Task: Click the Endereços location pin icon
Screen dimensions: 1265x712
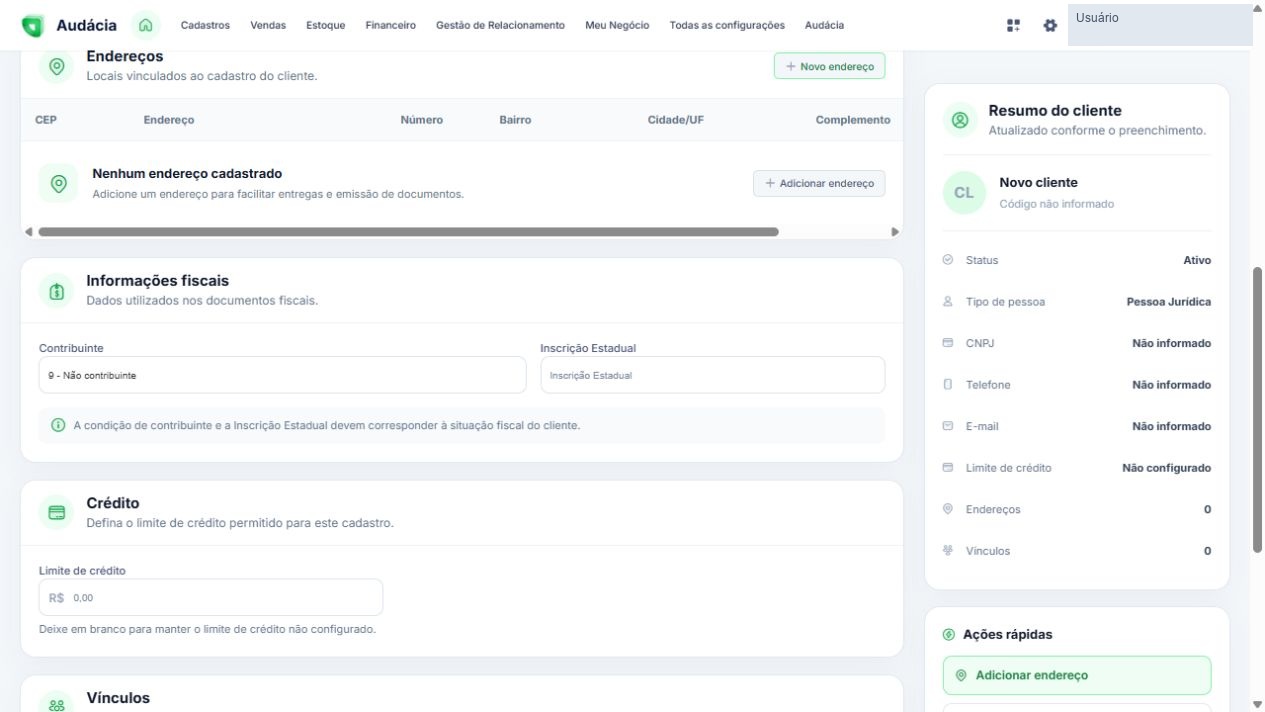Action: click(57, 66)
